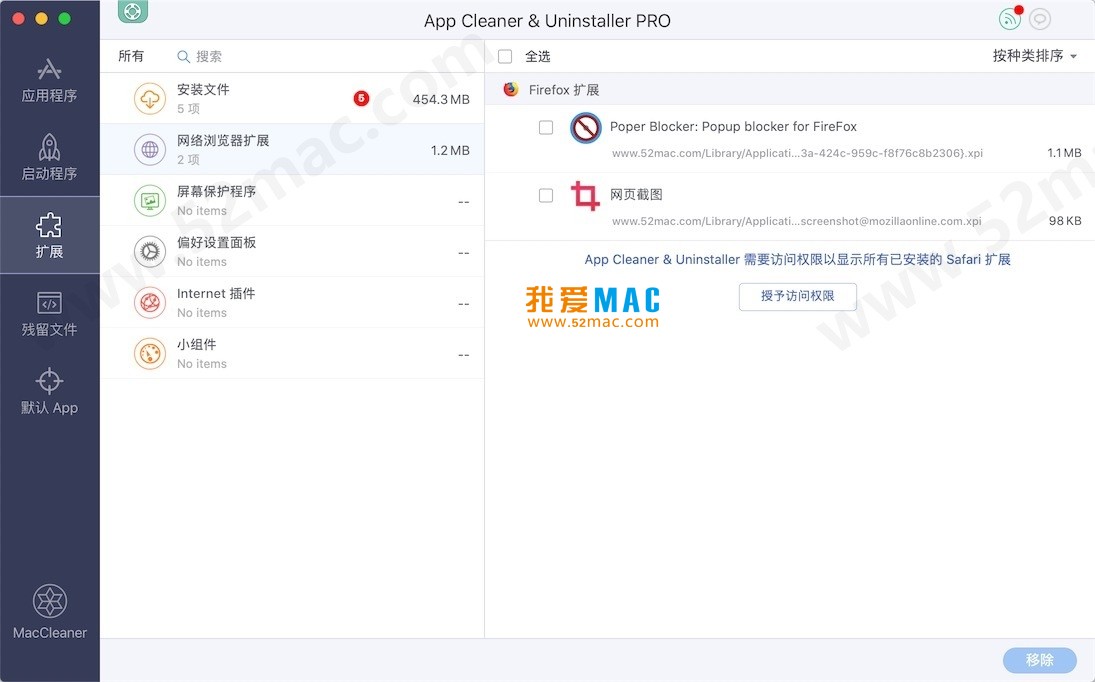Open the 启动程序 sidebar section
1095x682 pixels.
[x=49, y=158]
